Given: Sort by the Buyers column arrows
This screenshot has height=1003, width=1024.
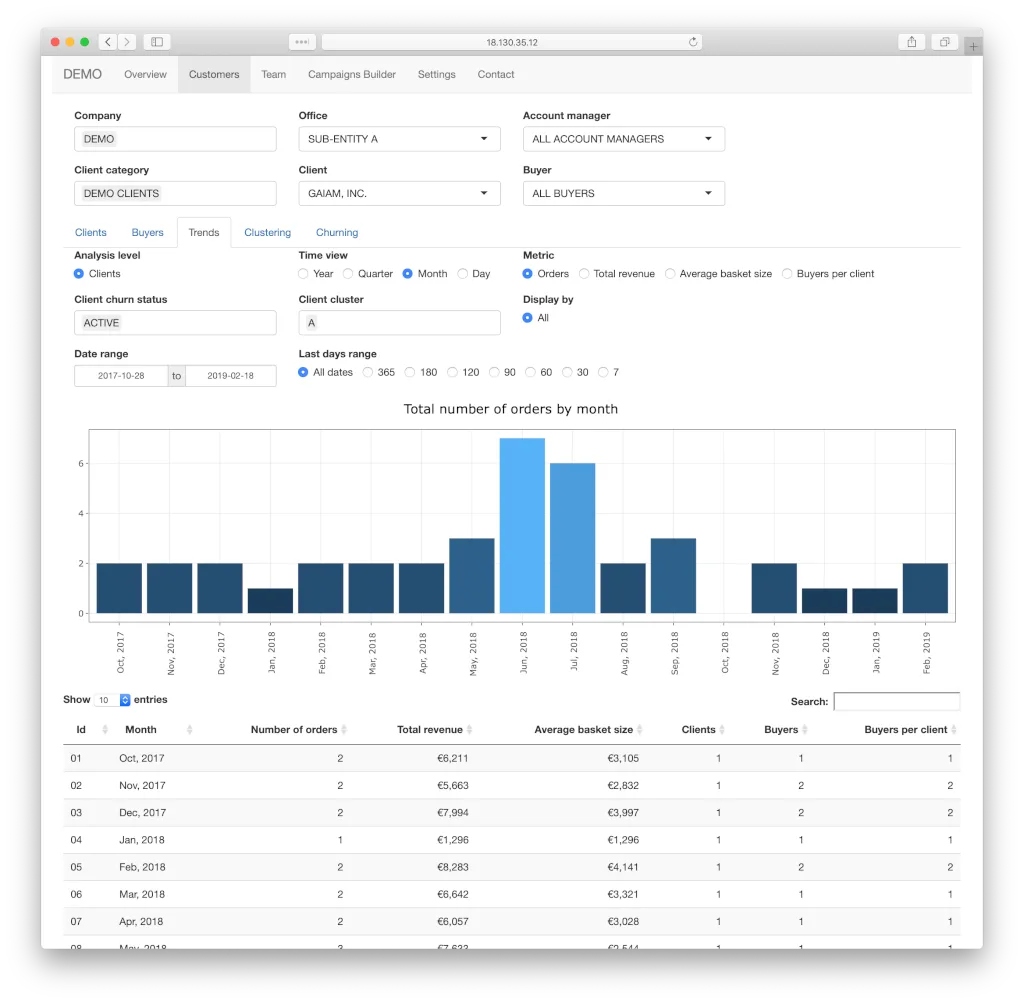Looking at the screenshot, I should pyautogui.click(x=805, y=729).
